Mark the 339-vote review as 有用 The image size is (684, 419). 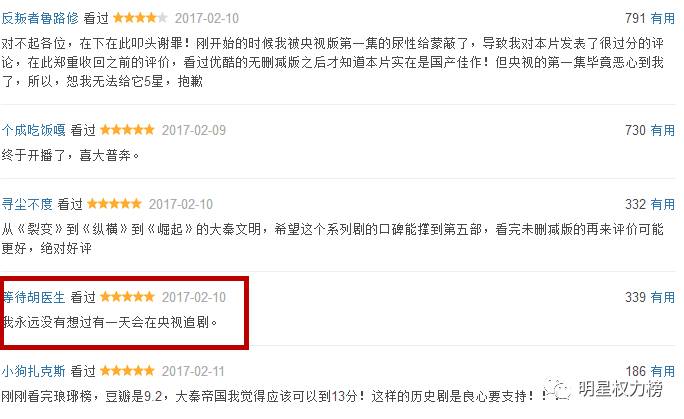pyautogui.click(x=662, y=297)
